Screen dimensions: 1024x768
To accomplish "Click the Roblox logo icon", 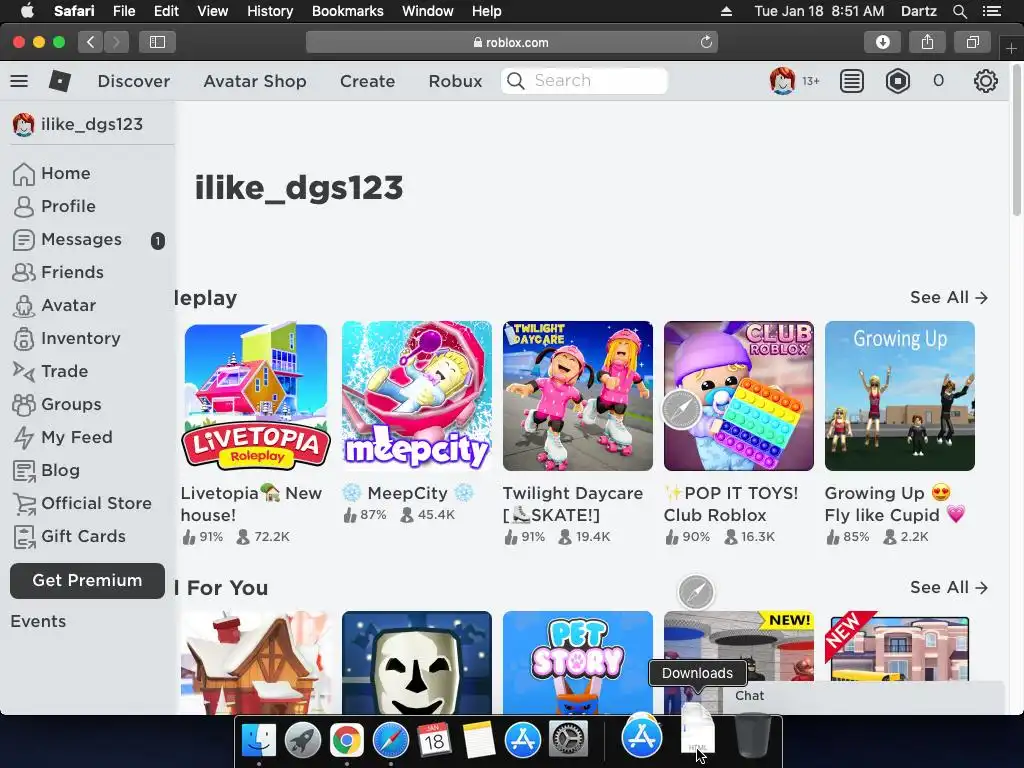I will [60, 81].
